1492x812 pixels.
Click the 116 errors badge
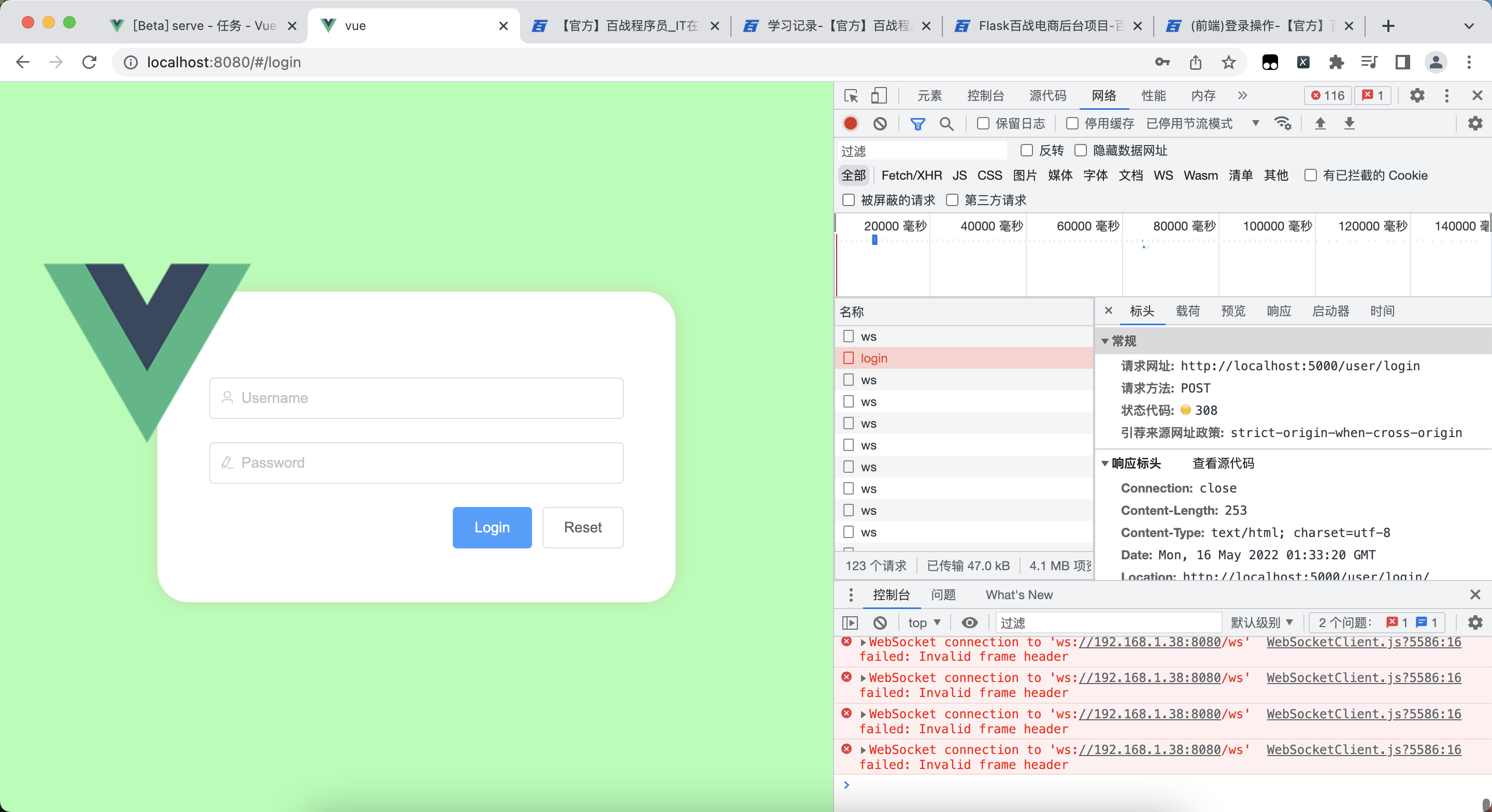(x=1327, y=96)
